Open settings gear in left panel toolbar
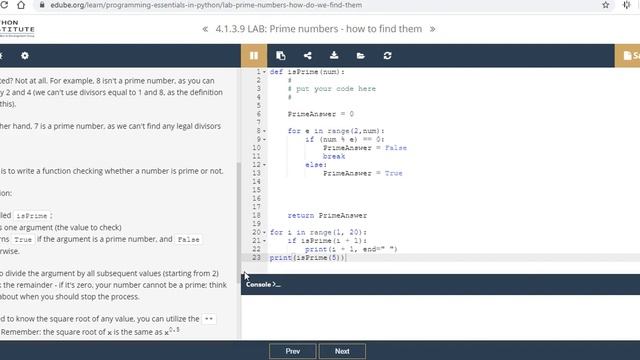640x360 pixels. click(x=25, y=56)
